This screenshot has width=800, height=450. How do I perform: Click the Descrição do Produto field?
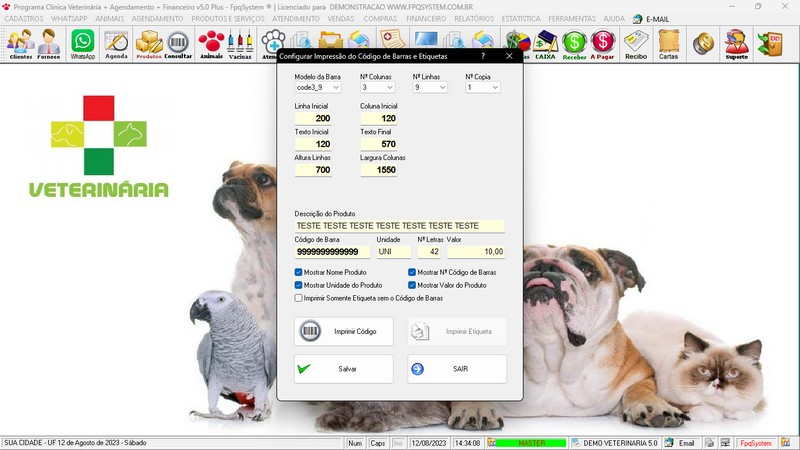pos(399,226)
